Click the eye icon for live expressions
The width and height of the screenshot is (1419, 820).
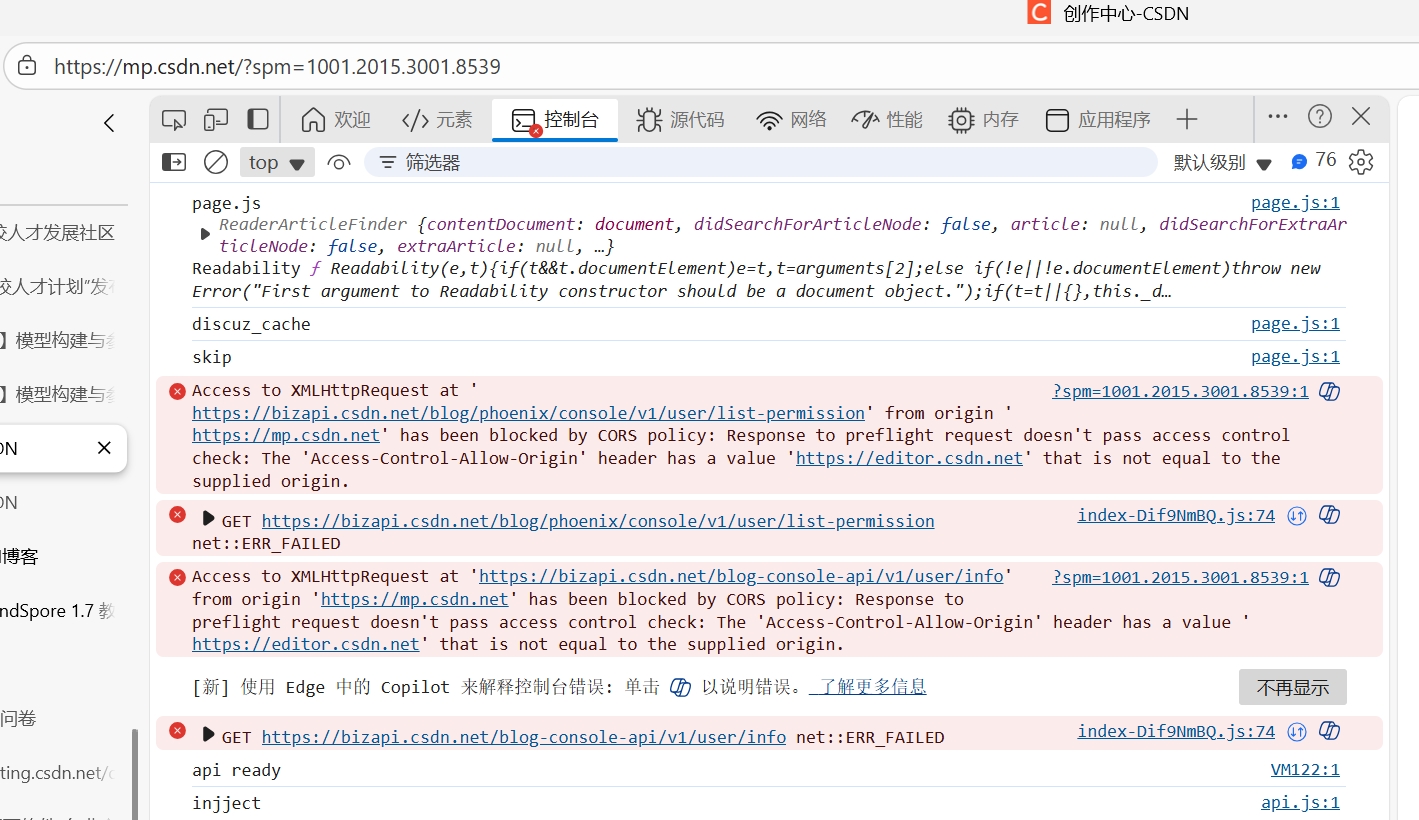tap(339, 162)
